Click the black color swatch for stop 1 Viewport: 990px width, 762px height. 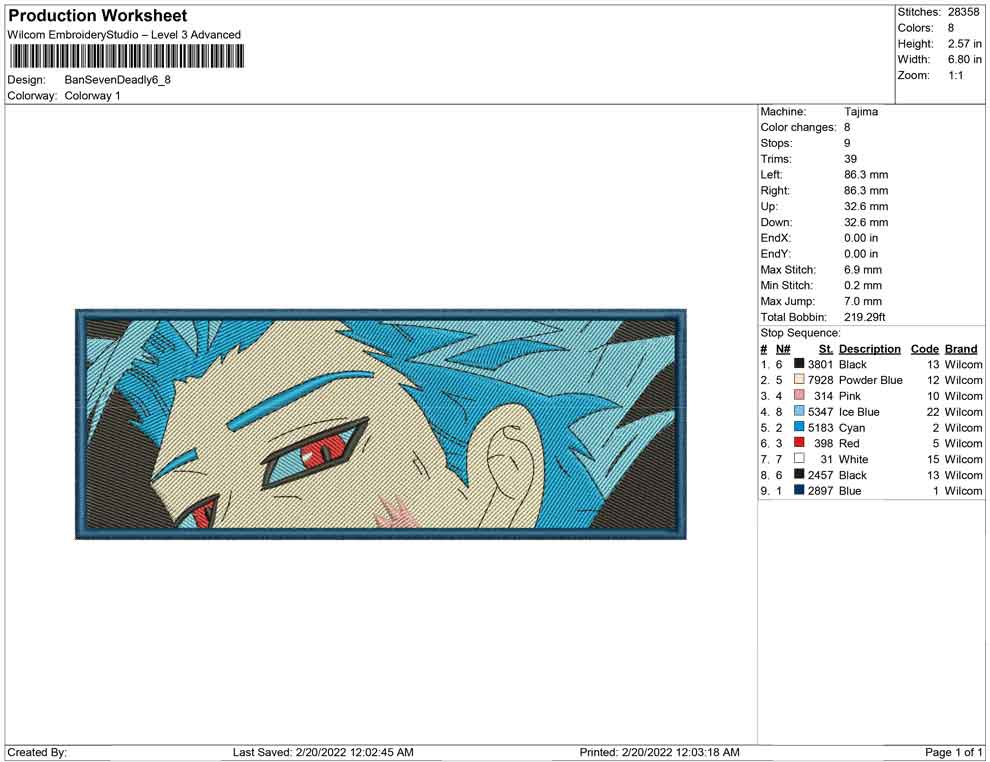799,364
